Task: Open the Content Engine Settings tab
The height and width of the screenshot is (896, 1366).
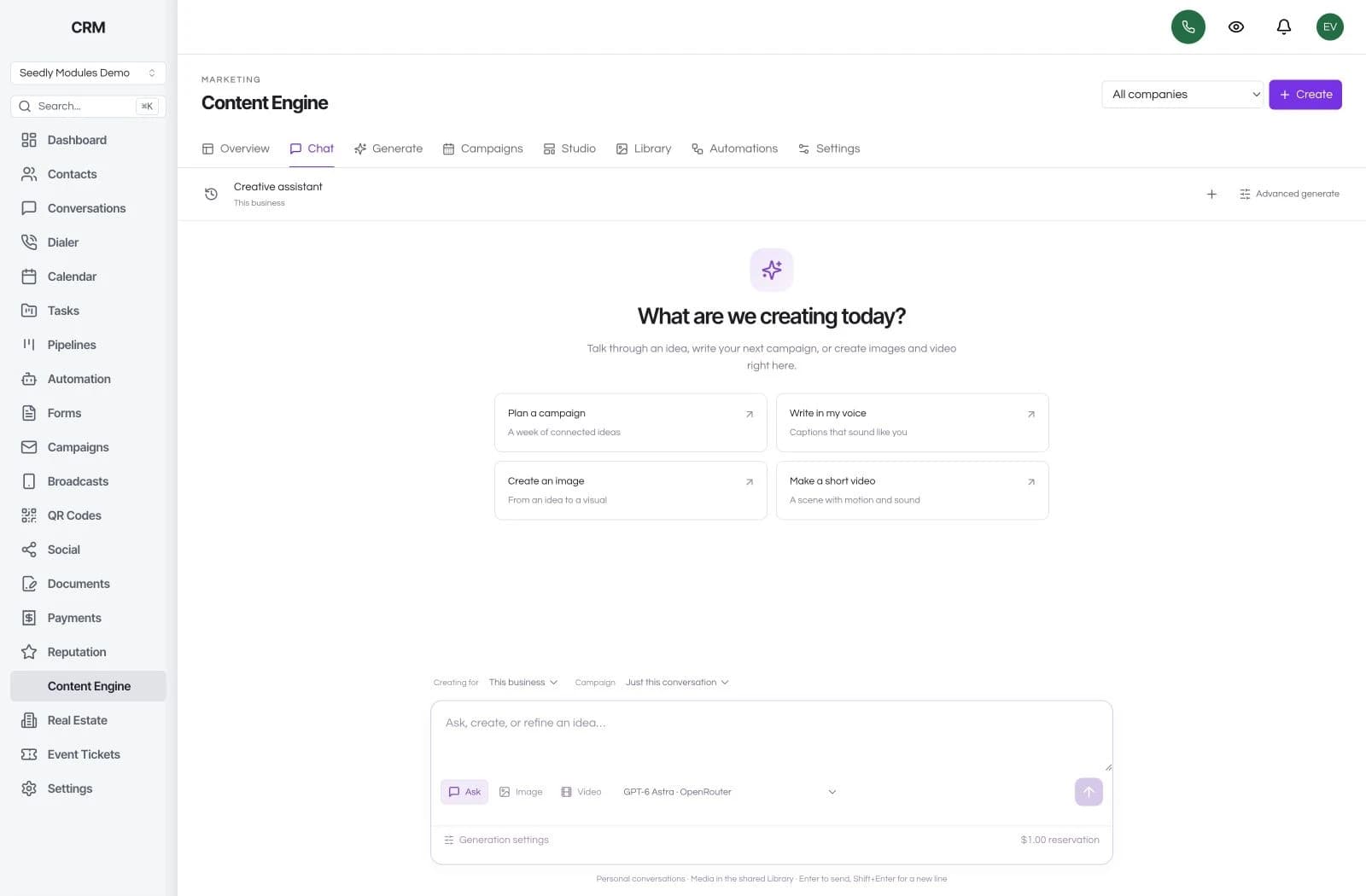Action: [x=829, y=148]
